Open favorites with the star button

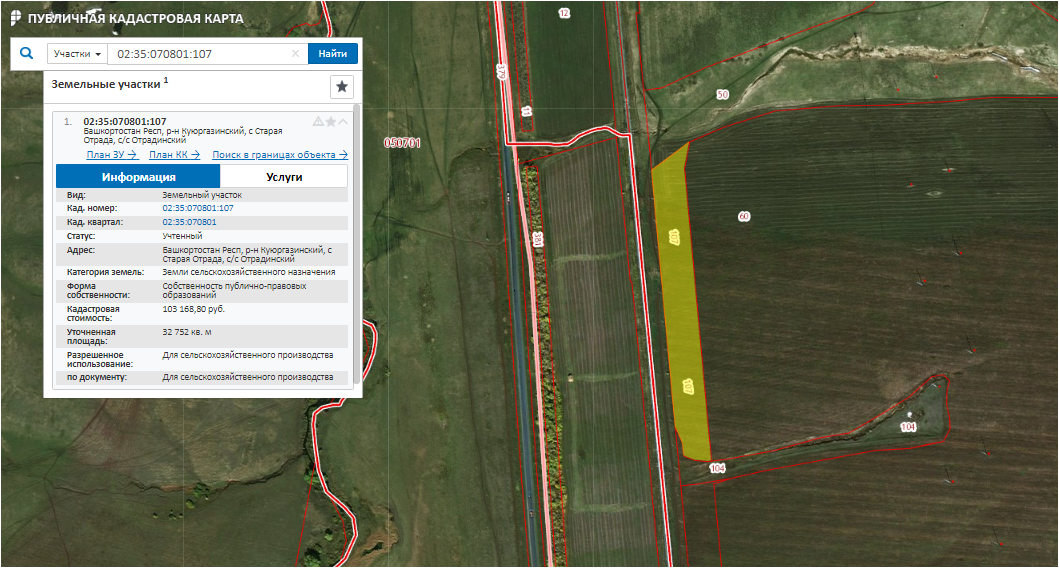click(x=342, y=87)
